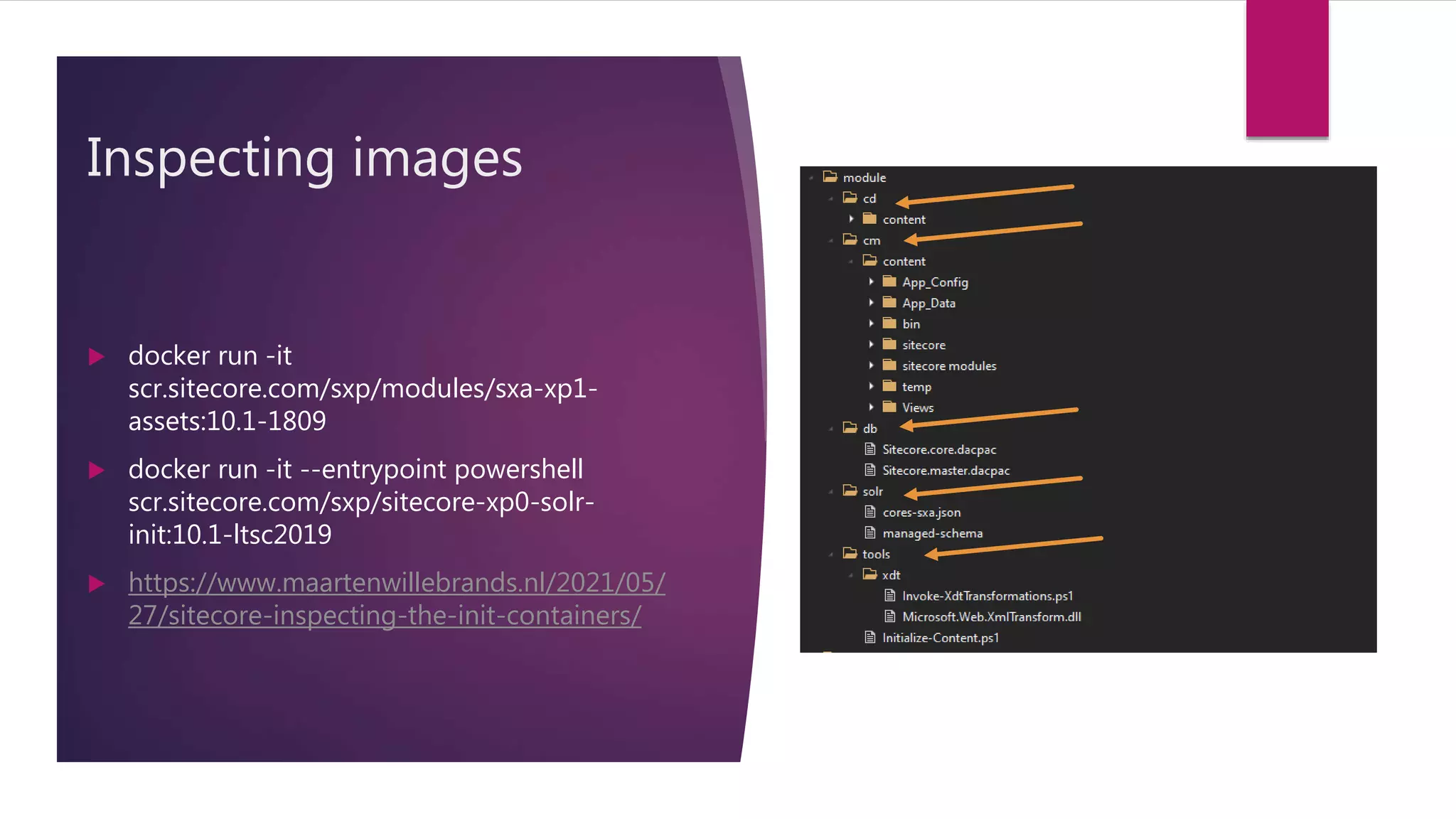Screen dimensions: 1456x819
Task: Expand the sitecore modules folder
Action: coord(871,365)
